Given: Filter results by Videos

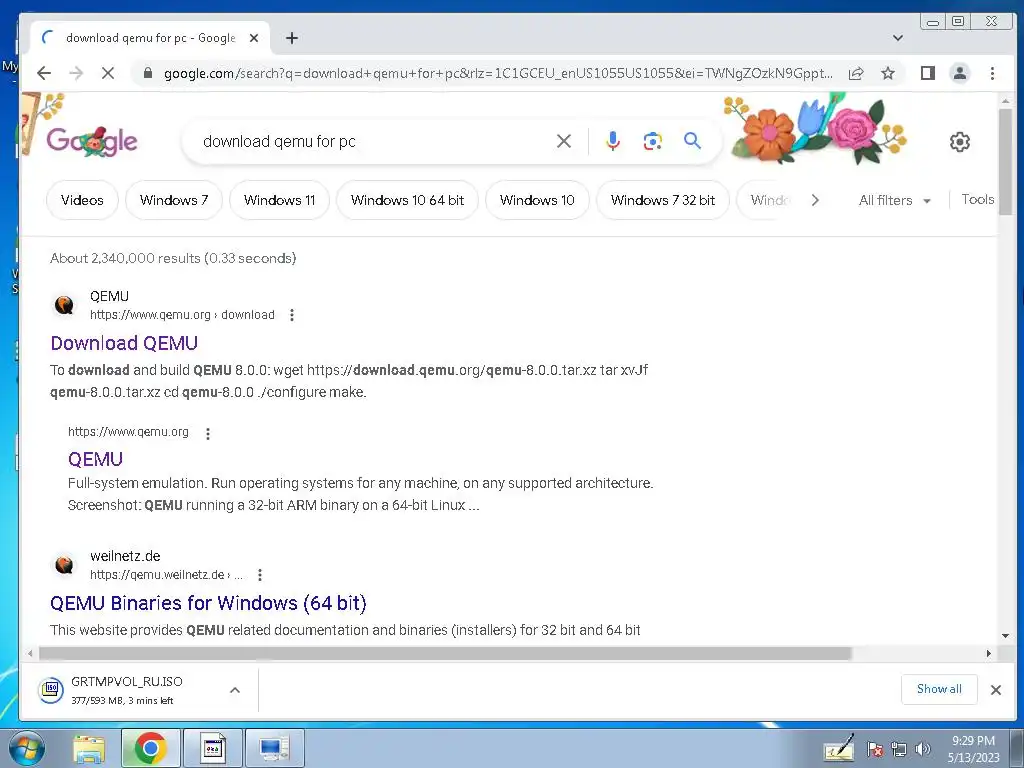Looking at the screenshot, I should point(82,200).
